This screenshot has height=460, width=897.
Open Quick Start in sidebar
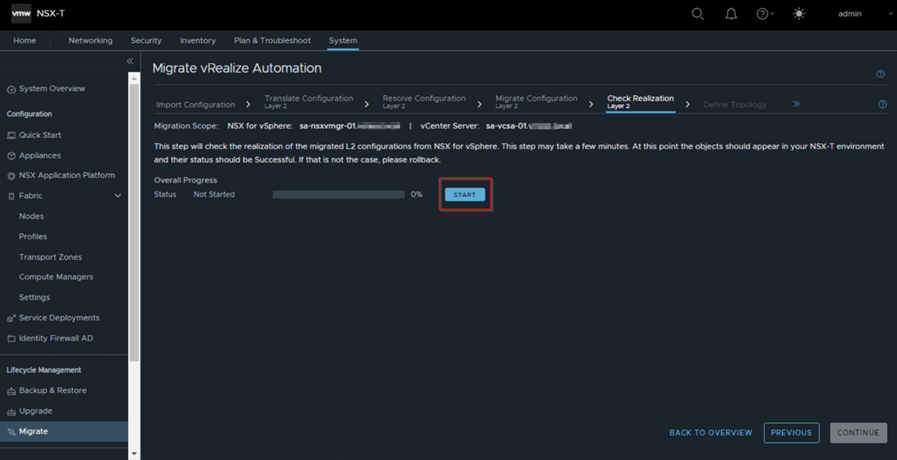coord(40,135)
